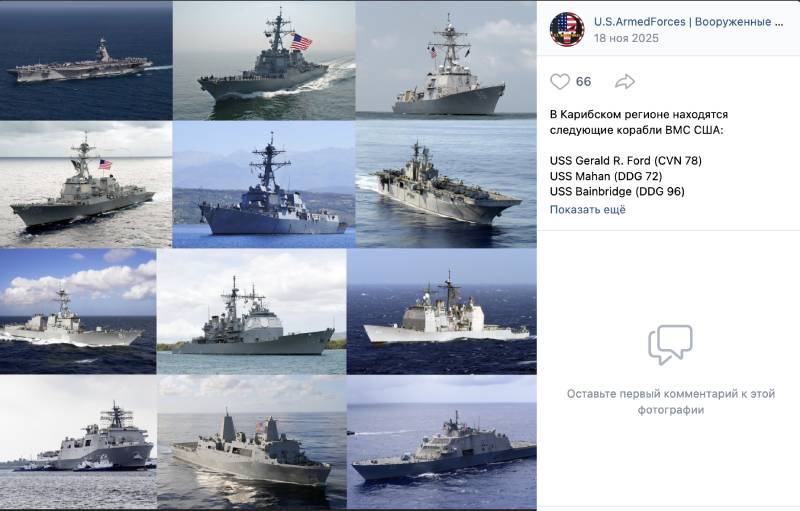Click the empty comments speech bubble icon
Screen dimensions: 800x511
pos(670,345)
